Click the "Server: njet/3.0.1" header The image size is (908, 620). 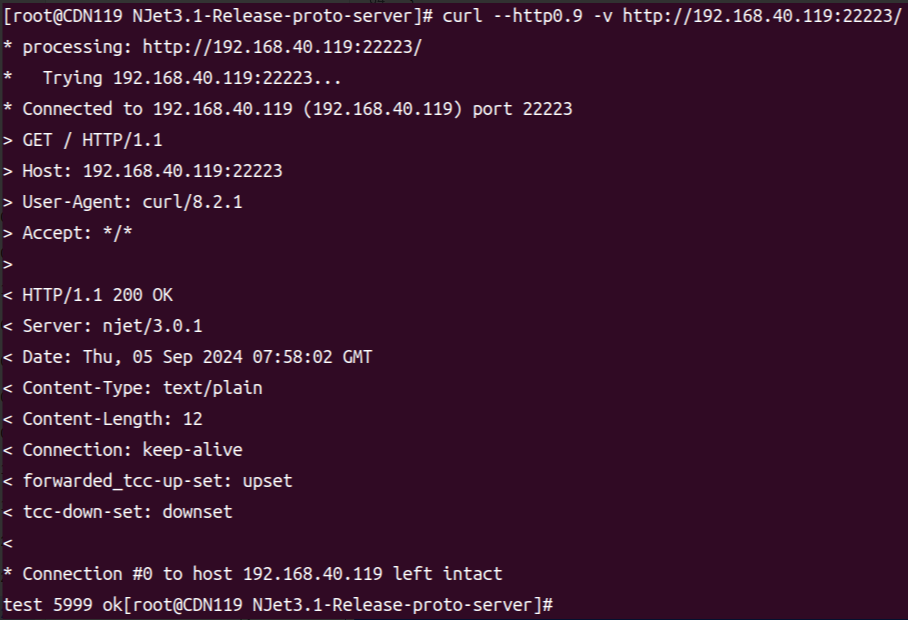[x=112, y=326]
